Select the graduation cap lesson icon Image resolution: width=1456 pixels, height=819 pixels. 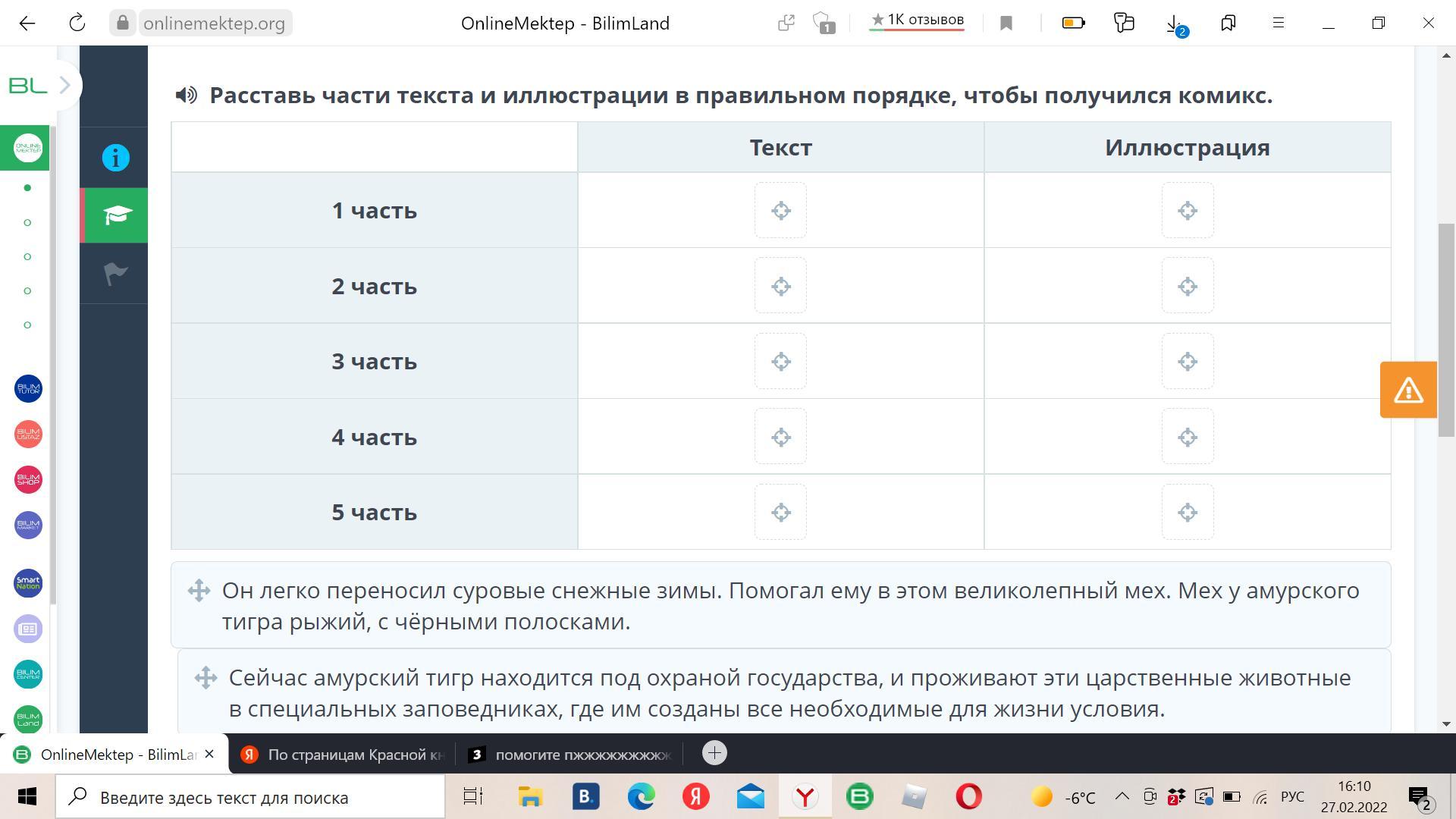pos(115,215)
